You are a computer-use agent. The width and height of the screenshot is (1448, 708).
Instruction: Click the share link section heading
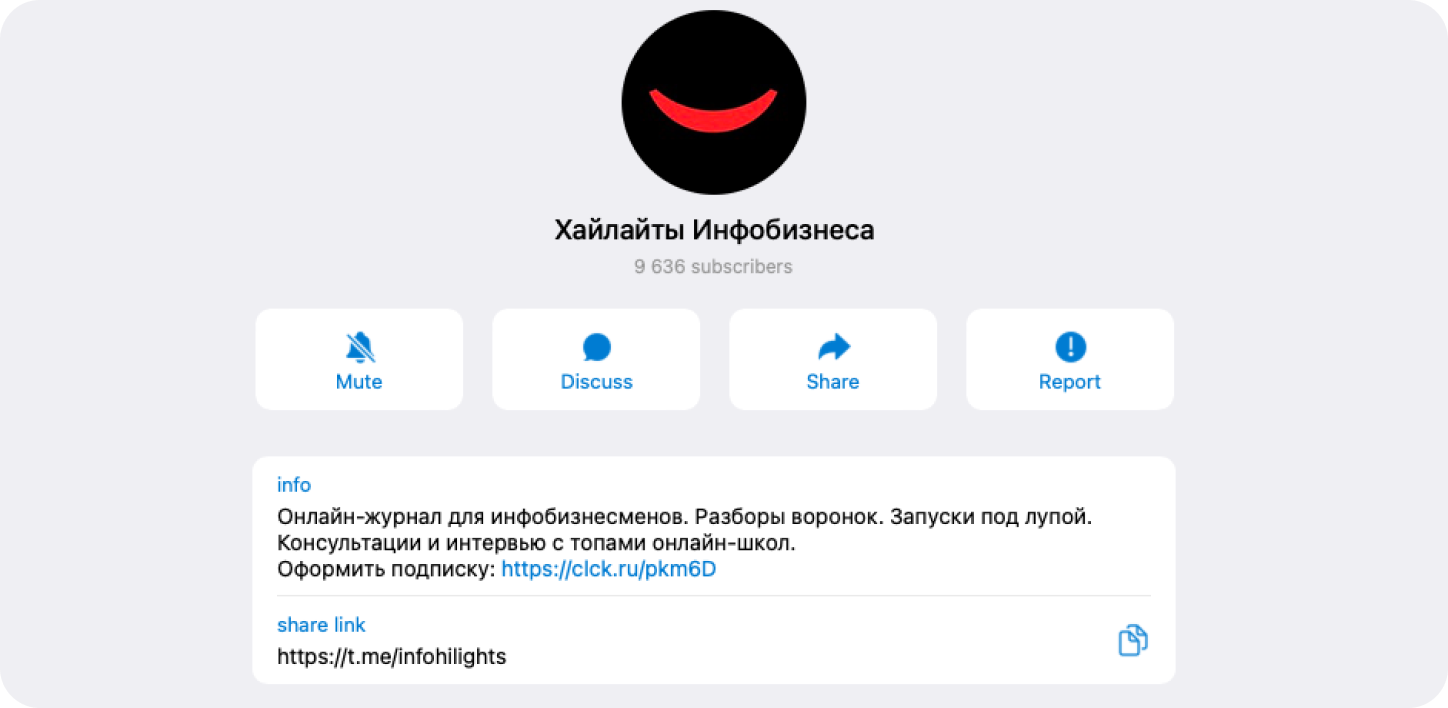point(321,625)
